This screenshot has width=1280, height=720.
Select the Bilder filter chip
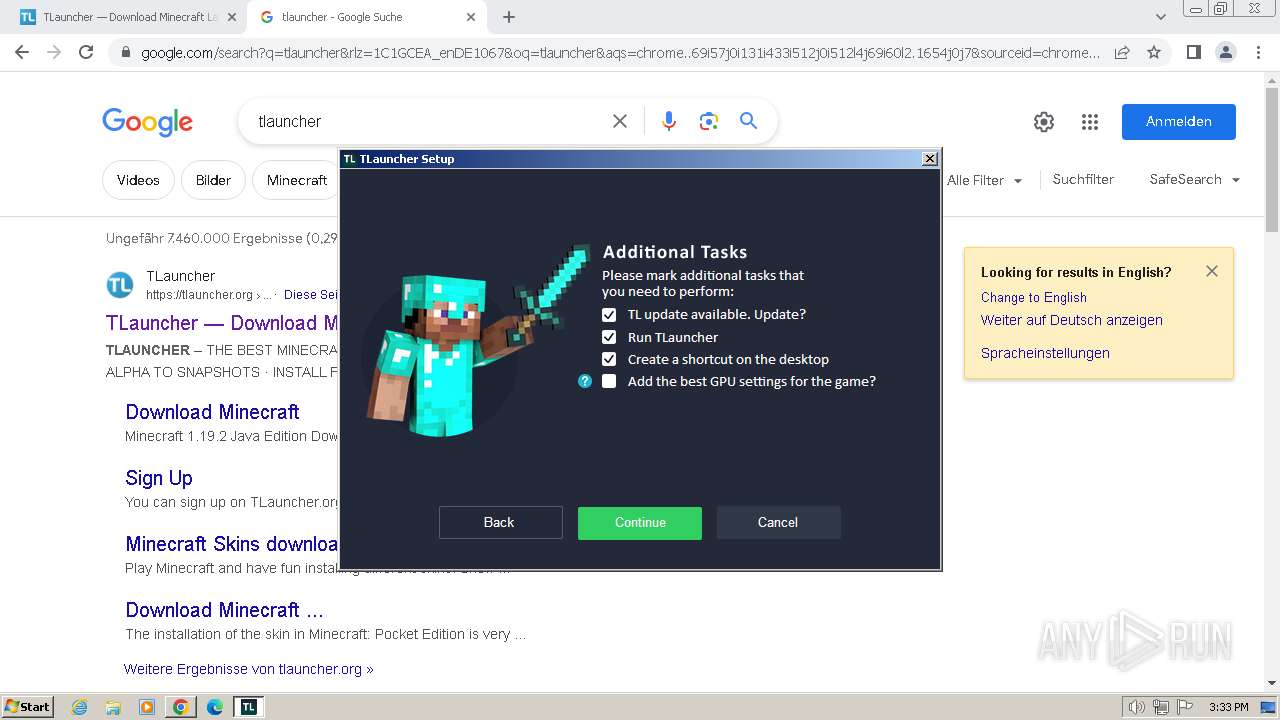tap(213, 180)
